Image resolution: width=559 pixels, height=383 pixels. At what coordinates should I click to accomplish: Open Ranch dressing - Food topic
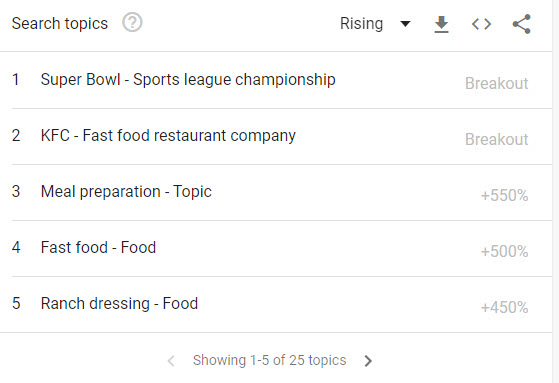(x=119, y=303)
